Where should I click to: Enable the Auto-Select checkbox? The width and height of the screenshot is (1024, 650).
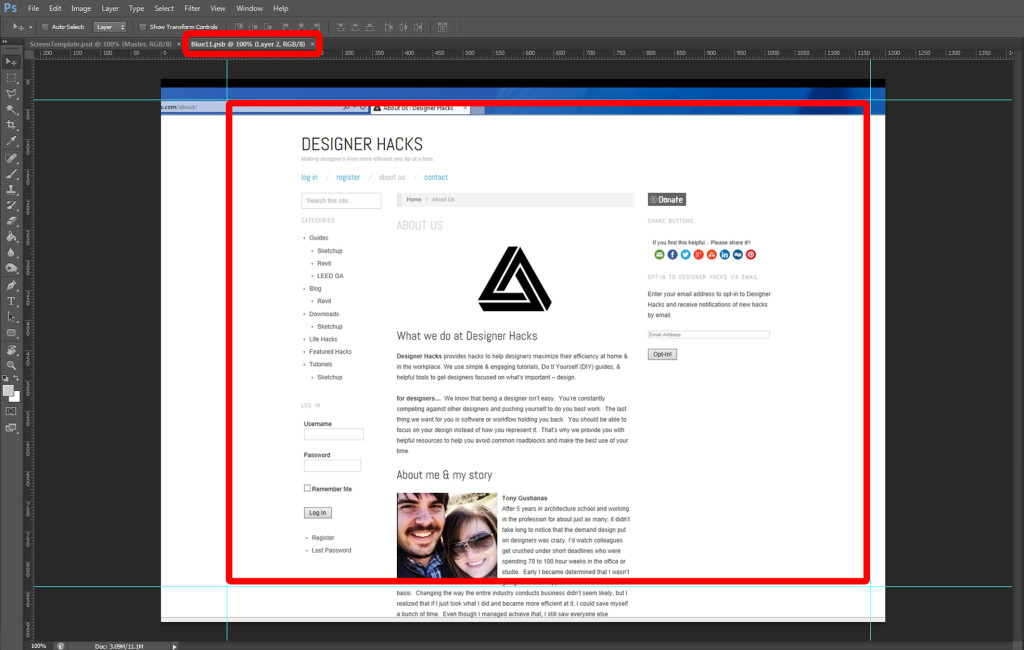coord(45,27)
